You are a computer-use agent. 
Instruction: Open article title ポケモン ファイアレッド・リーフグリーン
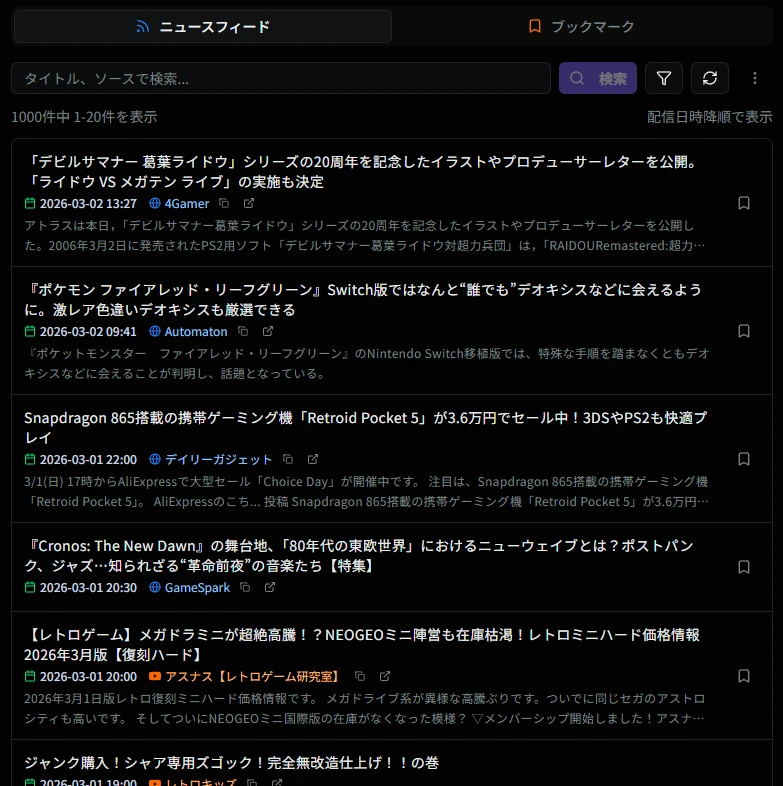click(x=363, y=299)
